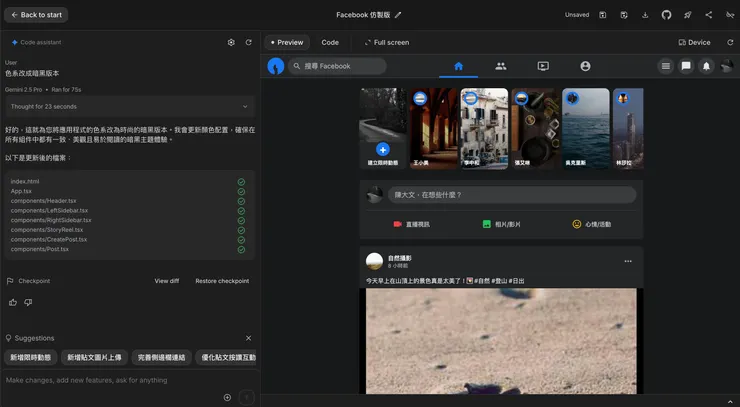740x407 pixels.
Task: Open 張文翰's story card
Action: click(535, 128)
